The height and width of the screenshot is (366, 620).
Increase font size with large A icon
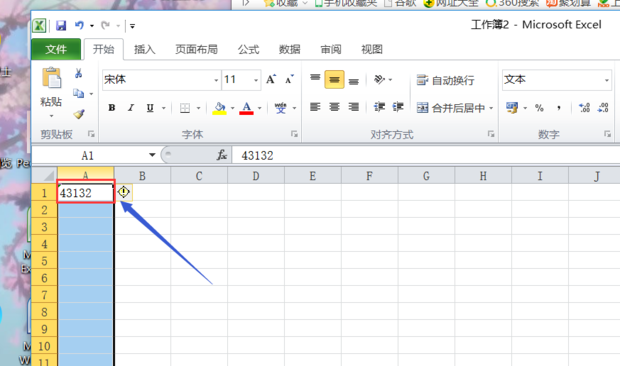coord(271,79)
